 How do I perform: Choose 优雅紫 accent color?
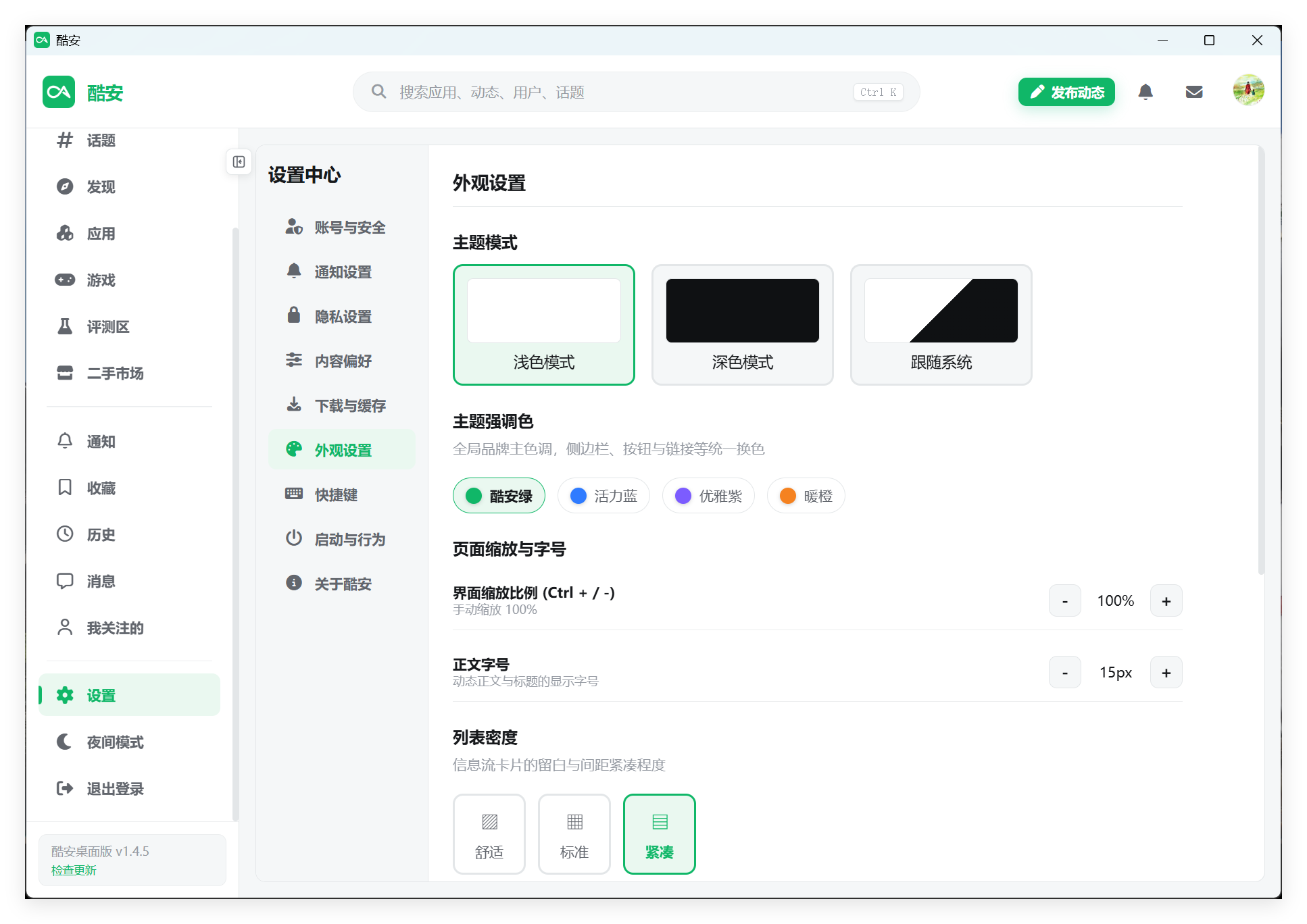708,496
